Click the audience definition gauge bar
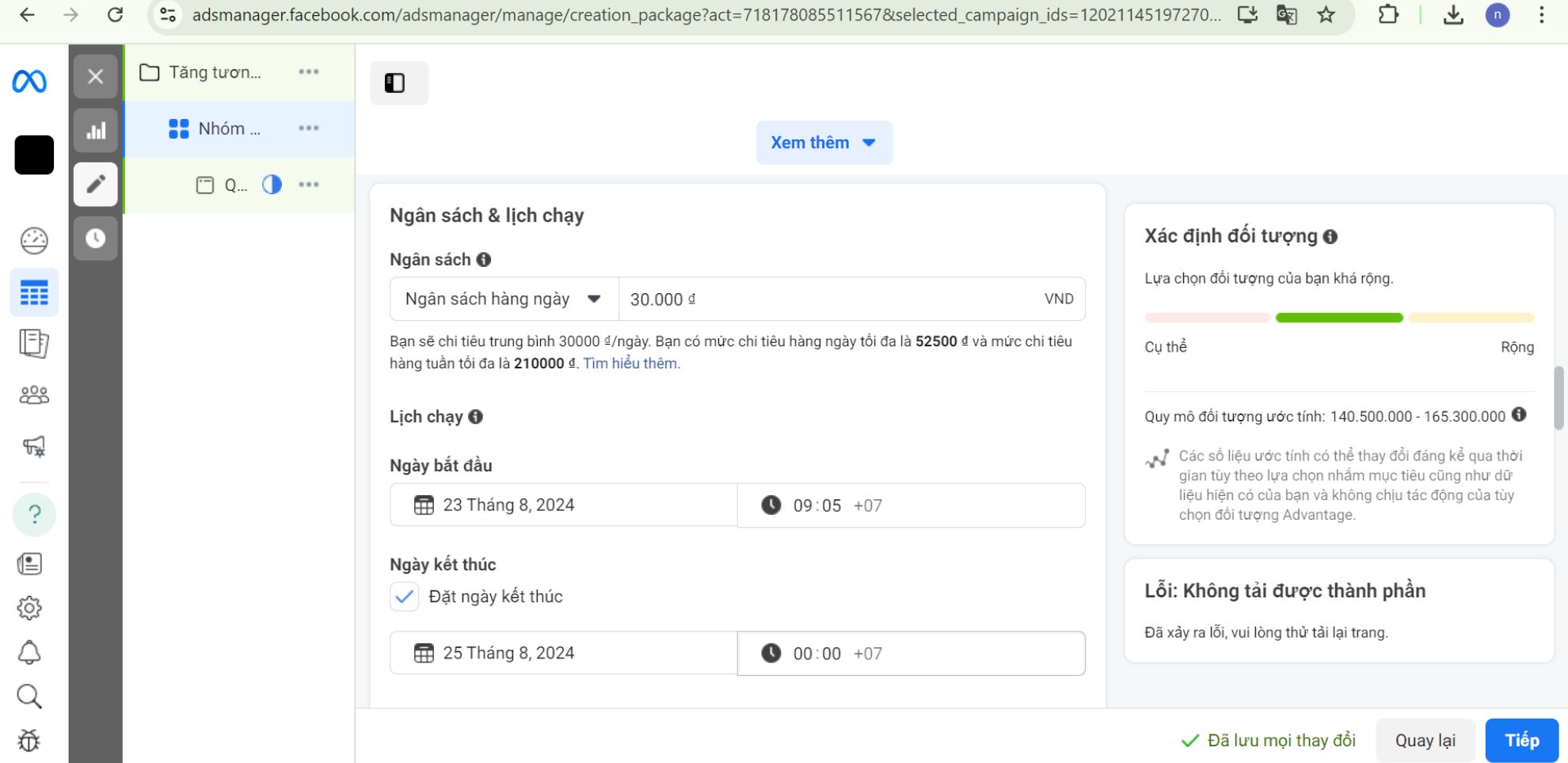Image resolution: width=1568 pixels, height=763 pixels. [x=1339, y=318]
